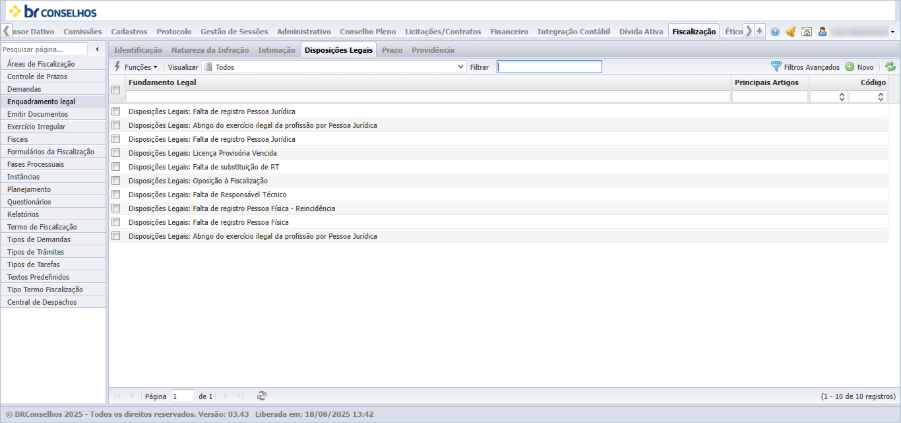Switch to the Prazo tab
The height and width of the screenshot is (423, 901).
(392, 50)
